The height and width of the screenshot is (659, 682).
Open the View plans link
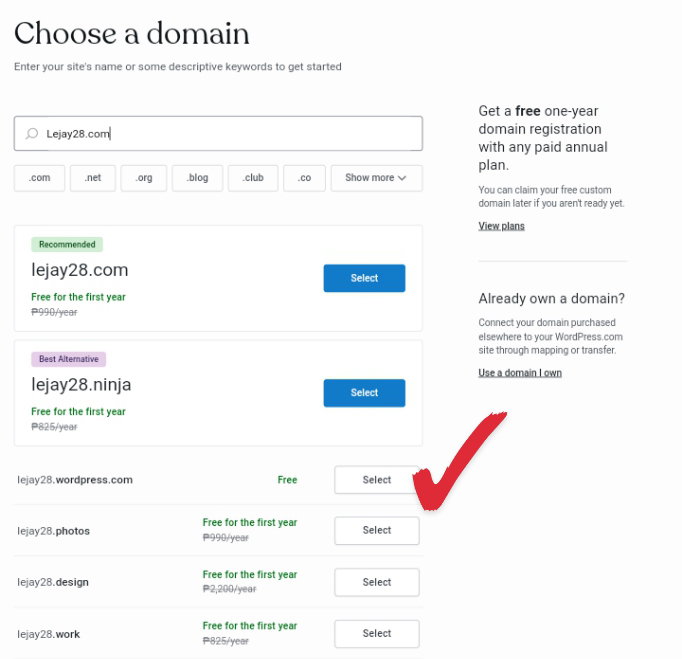pyautogui.click(x=501, y=226)
